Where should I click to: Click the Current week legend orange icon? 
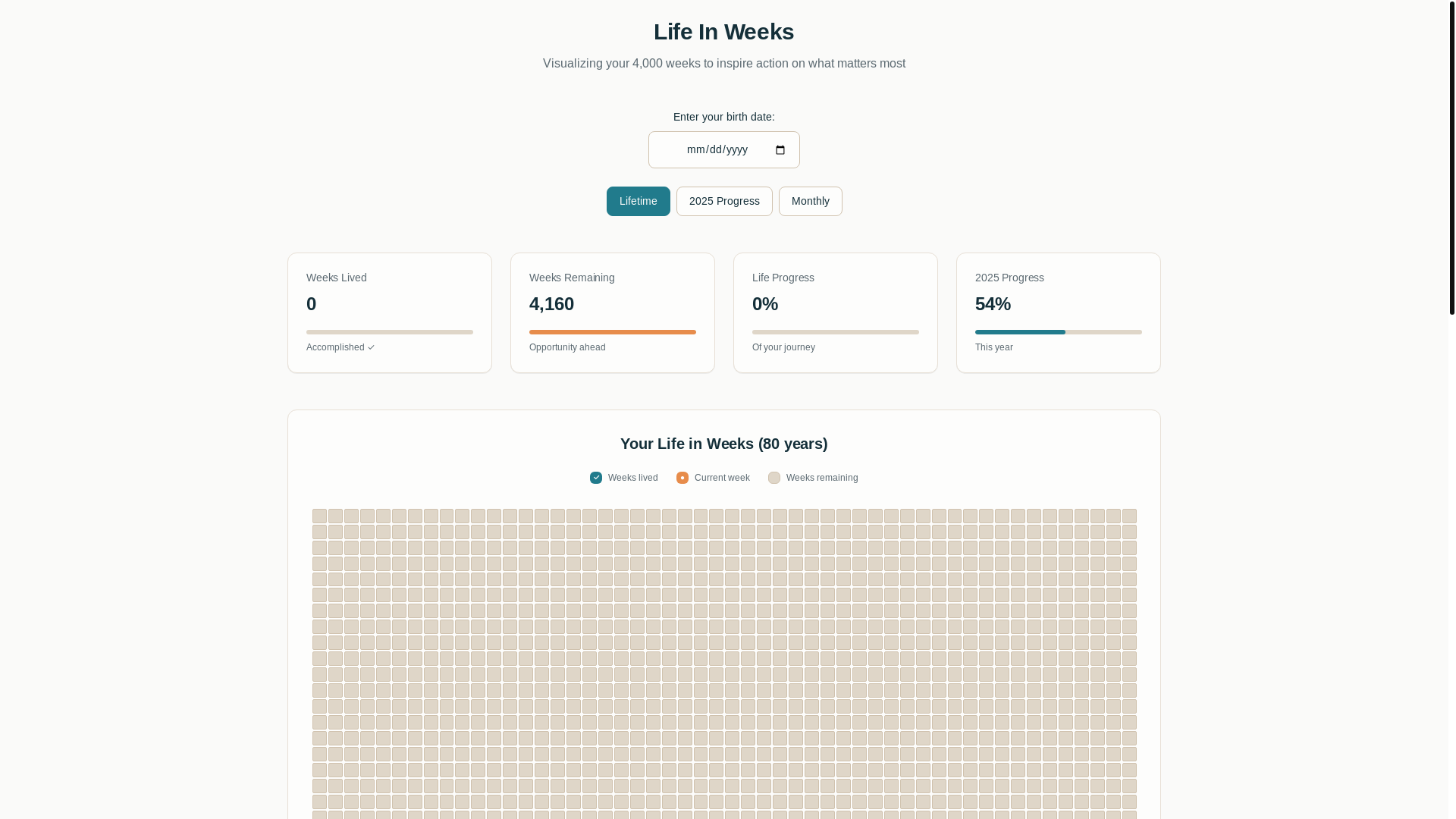682,478
